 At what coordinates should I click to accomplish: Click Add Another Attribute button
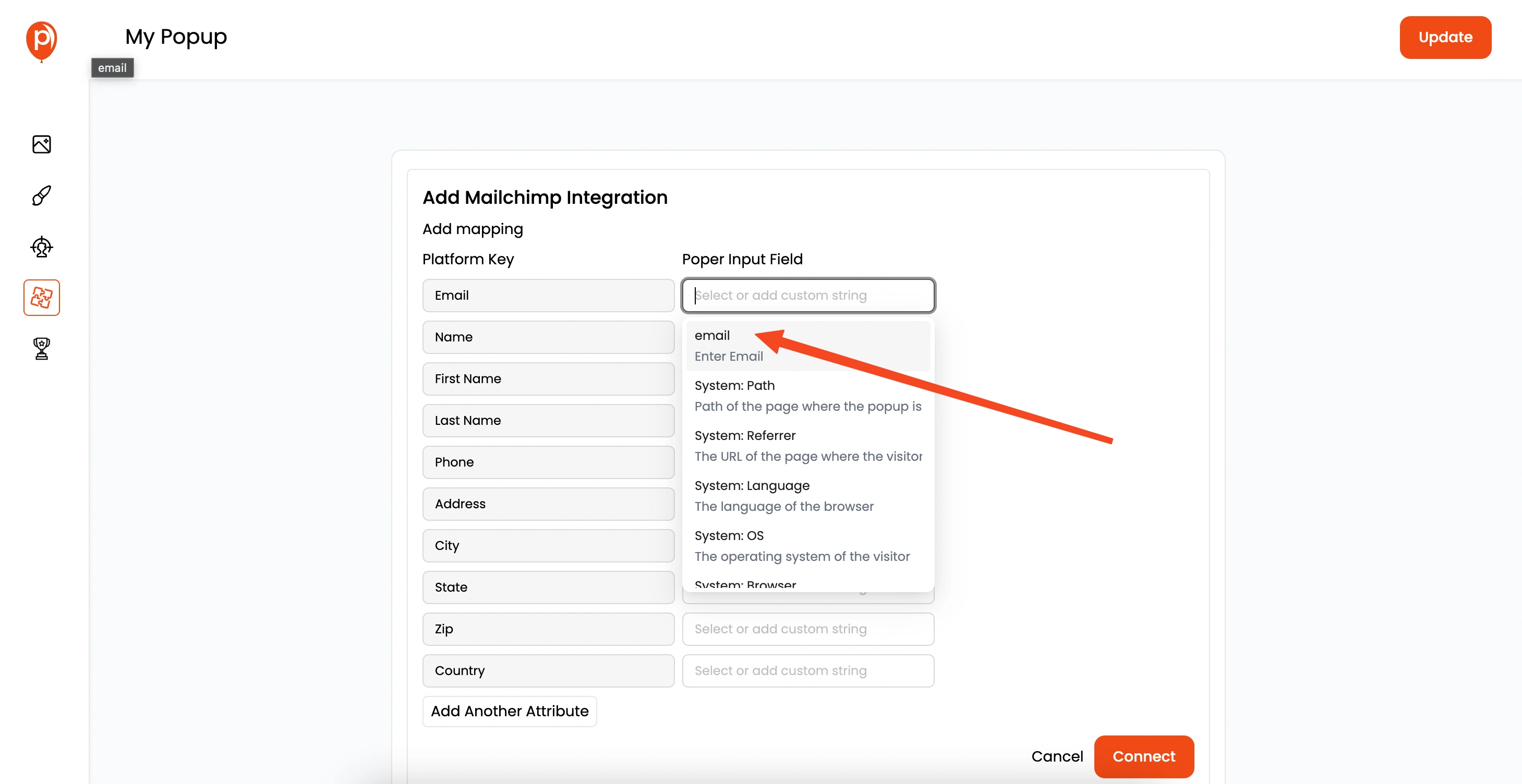(510, 711)
